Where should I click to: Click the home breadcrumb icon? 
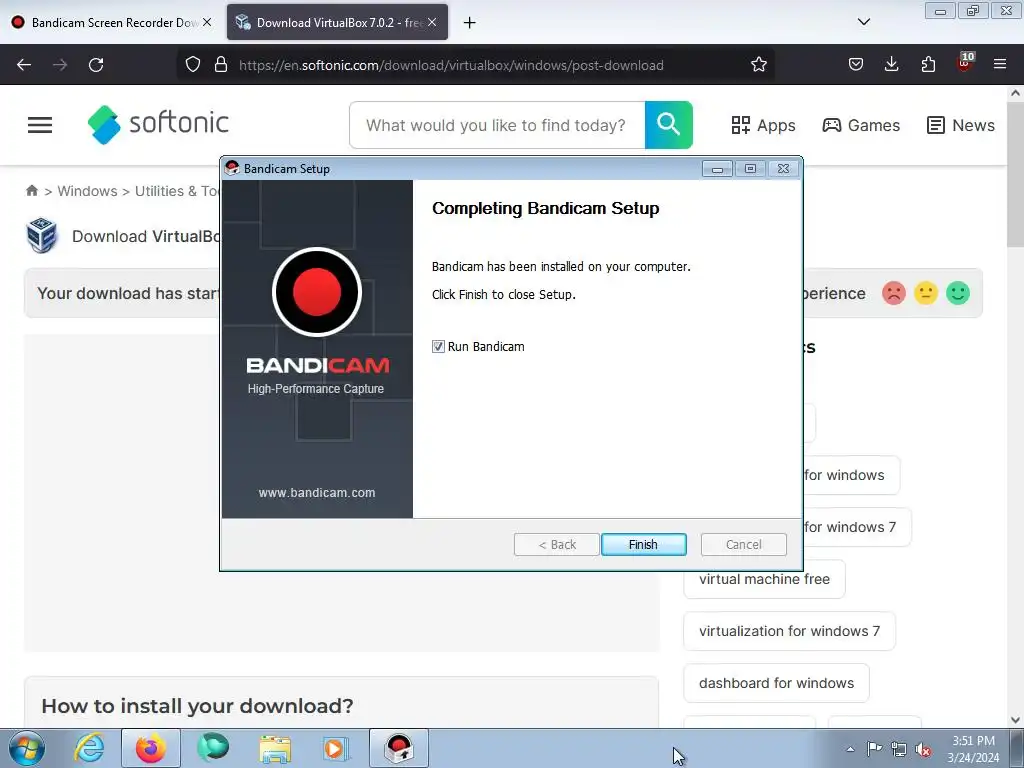[31, 191]
